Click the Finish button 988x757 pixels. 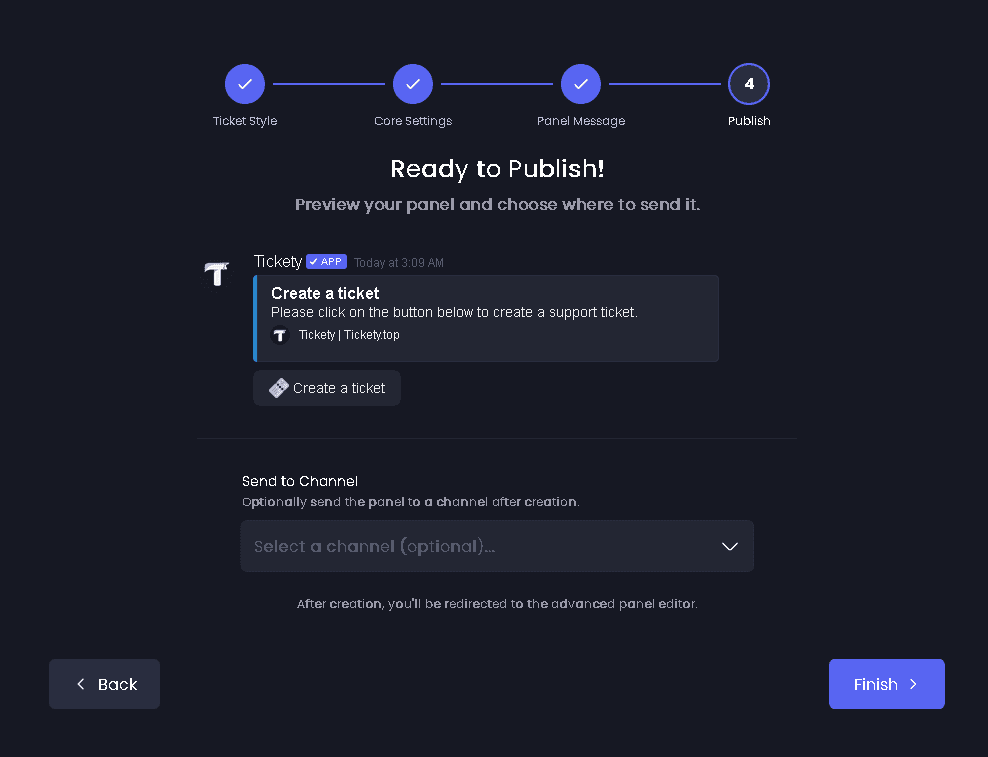(x=886, y=684)
